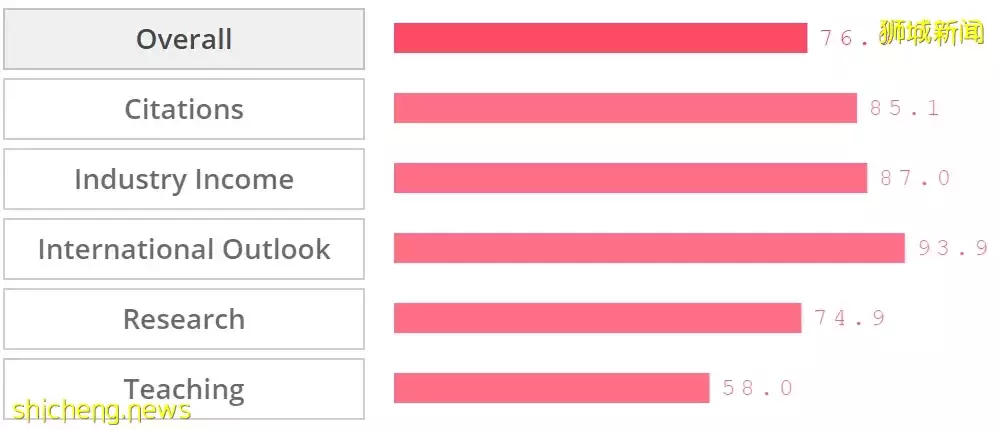The height and width of the screenshot is (430, 999).
Task: Open the Citations category button
Action: (184, 109)
